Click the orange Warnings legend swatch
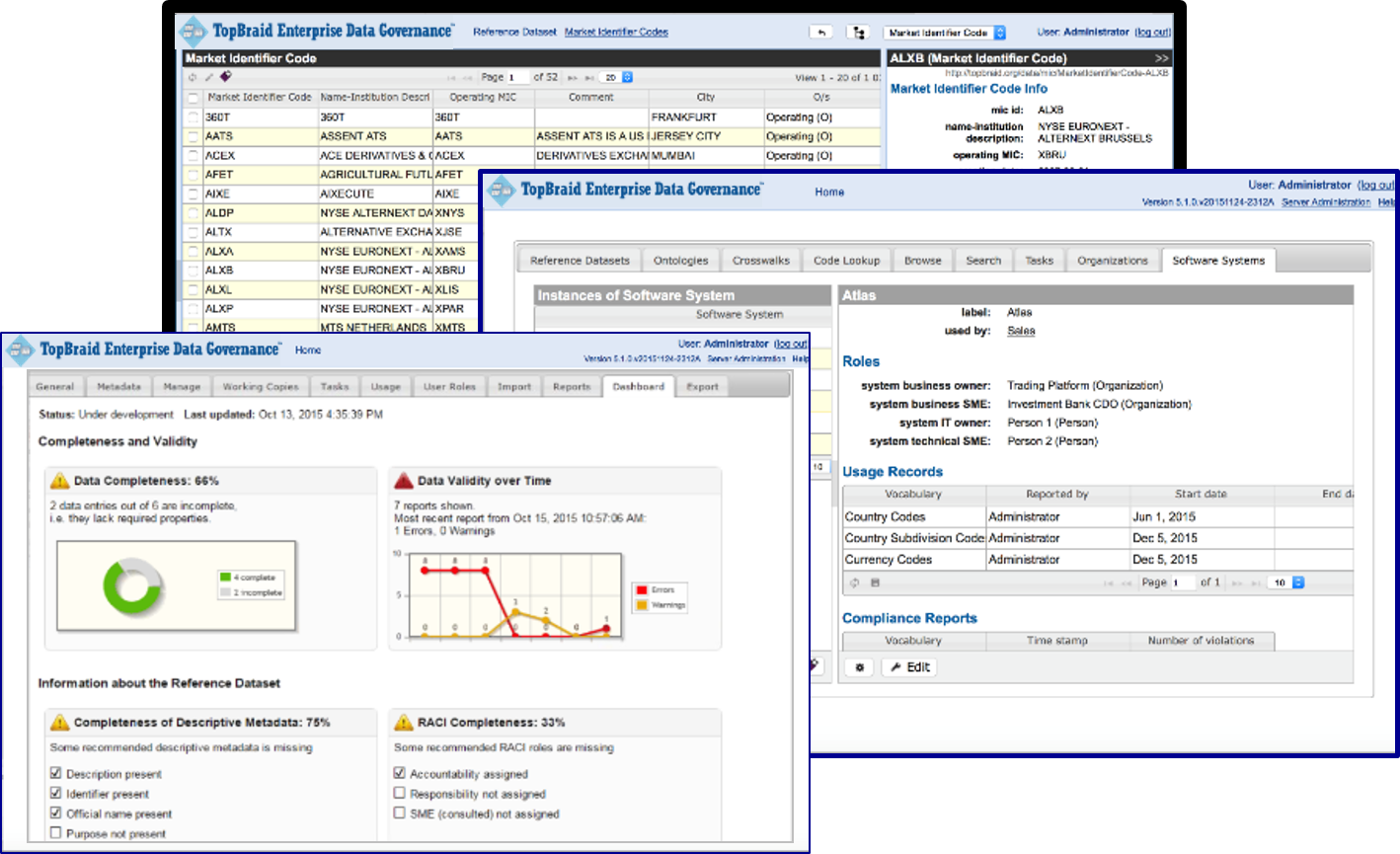 pos(642,605)
